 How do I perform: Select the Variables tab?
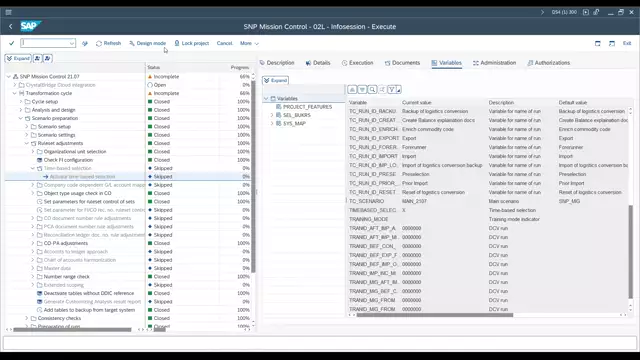click(447, 63)
